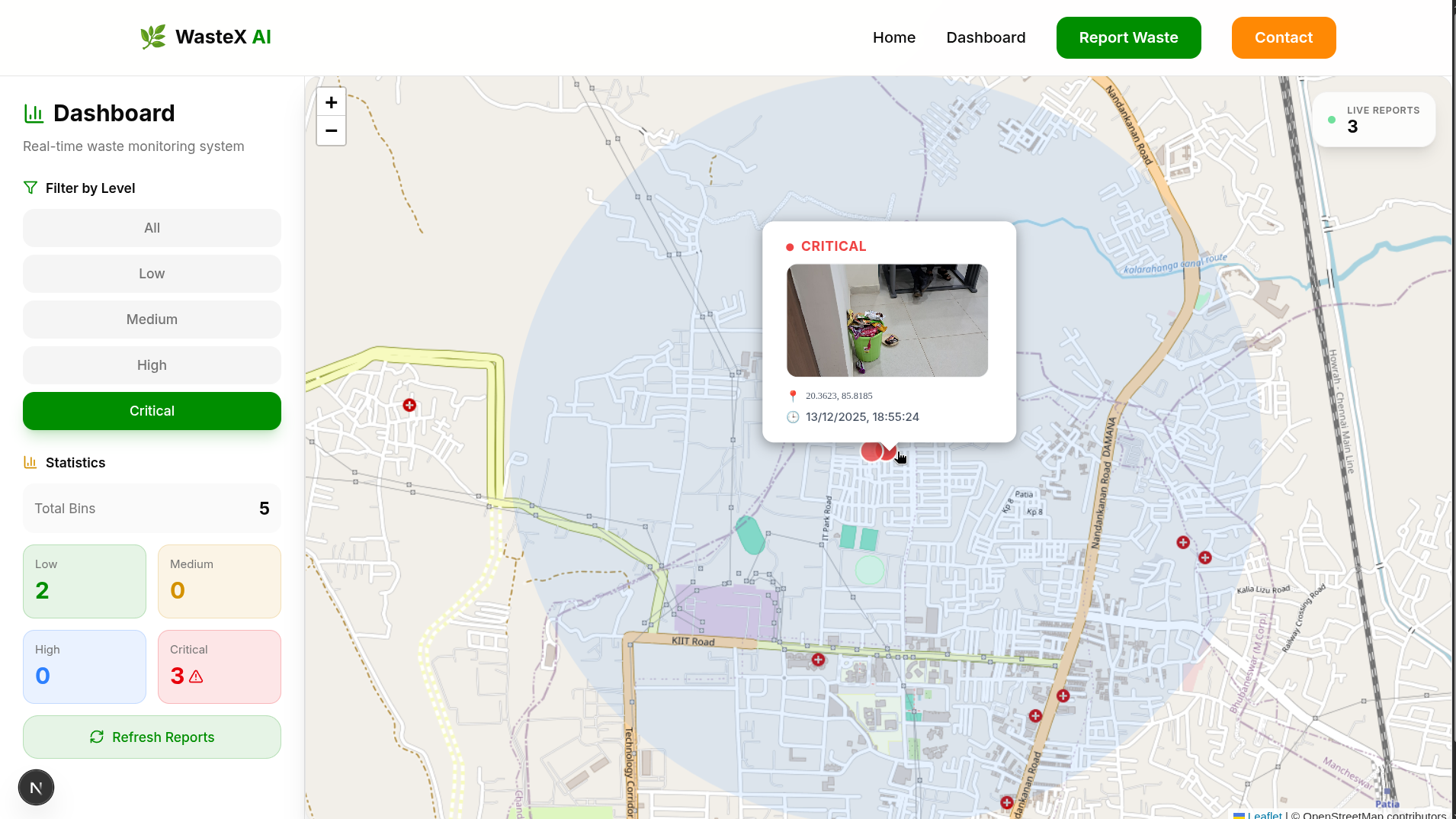Click hospital marker in upper-left residential area
The image size is (1456, 819).
click(409, 405)
